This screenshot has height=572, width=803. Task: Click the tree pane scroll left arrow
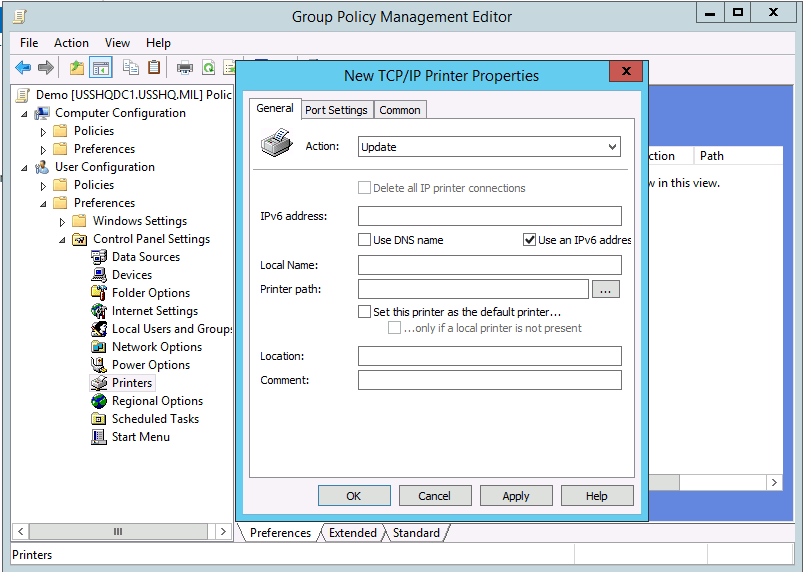click(x=20, y=532)
